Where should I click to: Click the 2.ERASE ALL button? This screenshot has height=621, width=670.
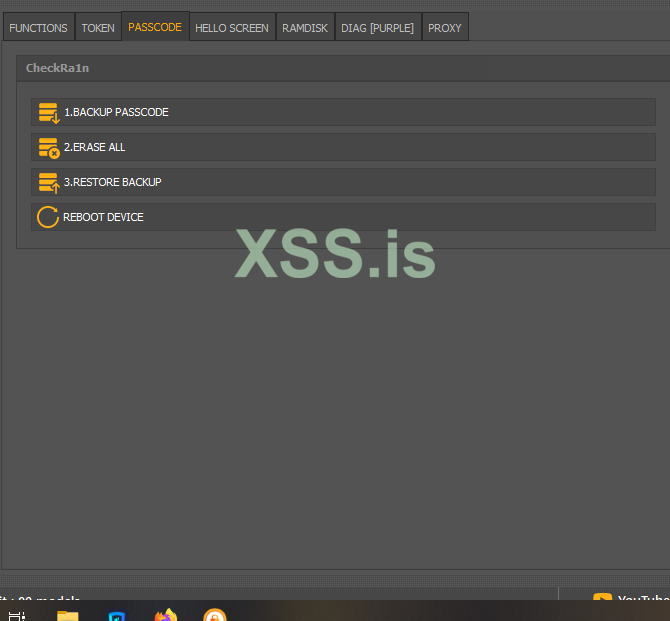tap(343, 147)
